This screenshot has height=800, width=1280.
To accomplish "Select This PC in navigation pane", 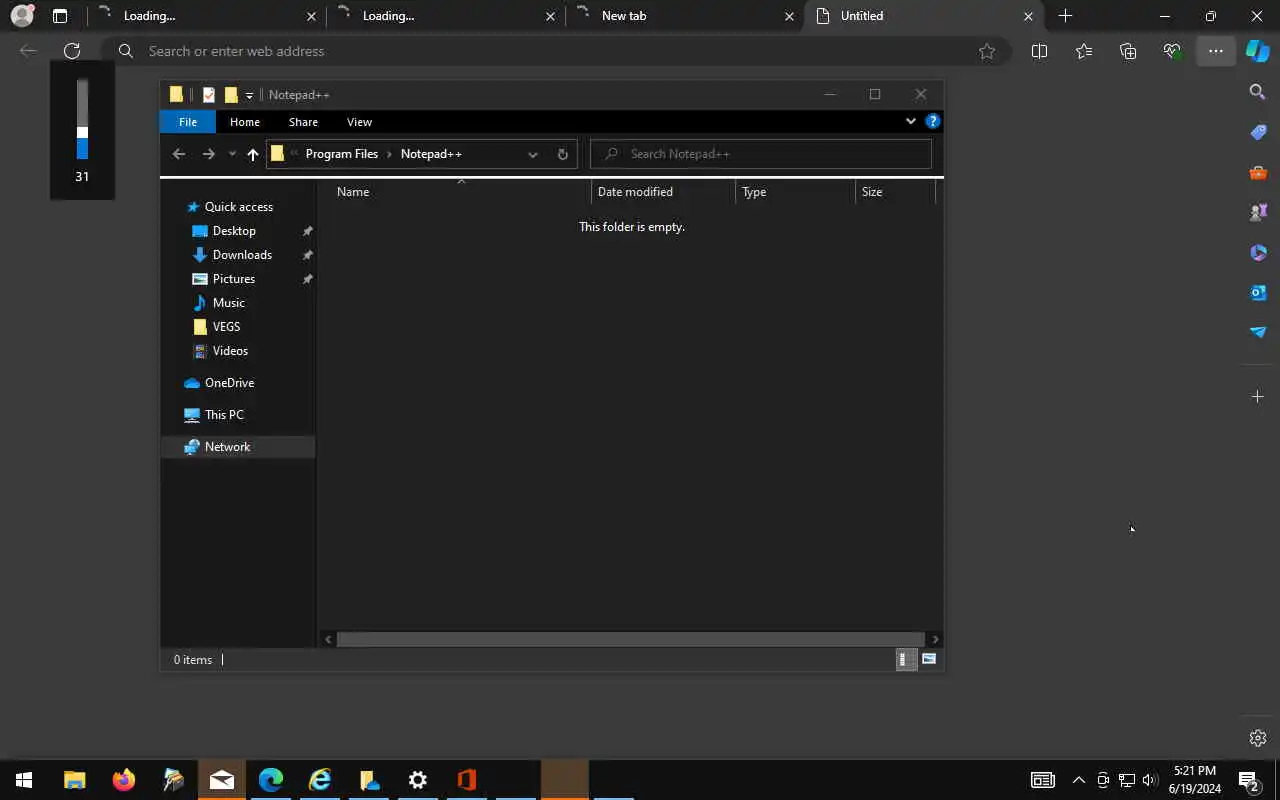I will [224, 415].
